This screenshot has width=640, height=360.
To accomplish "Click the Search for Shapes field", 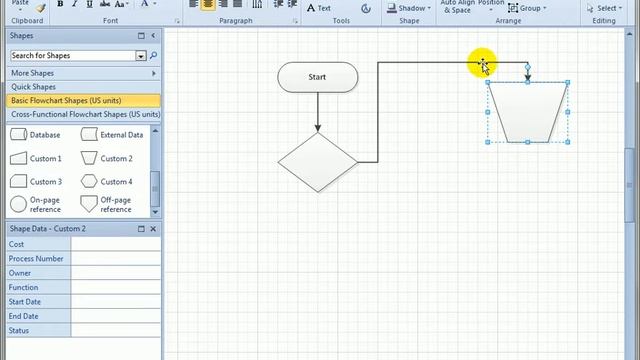I will pyautogui.click(x=73, y=56).
